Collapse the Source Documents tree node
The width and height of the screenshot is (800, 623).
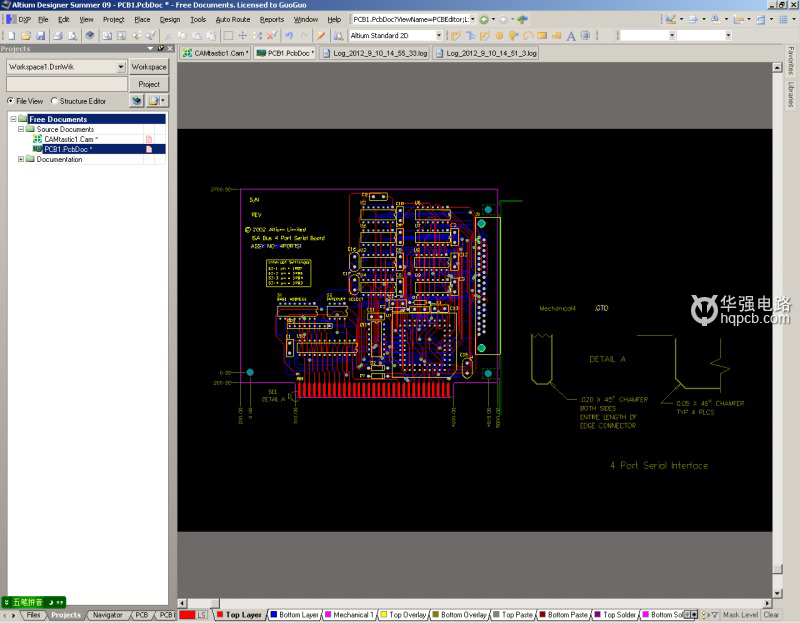(x=21, y=129)
